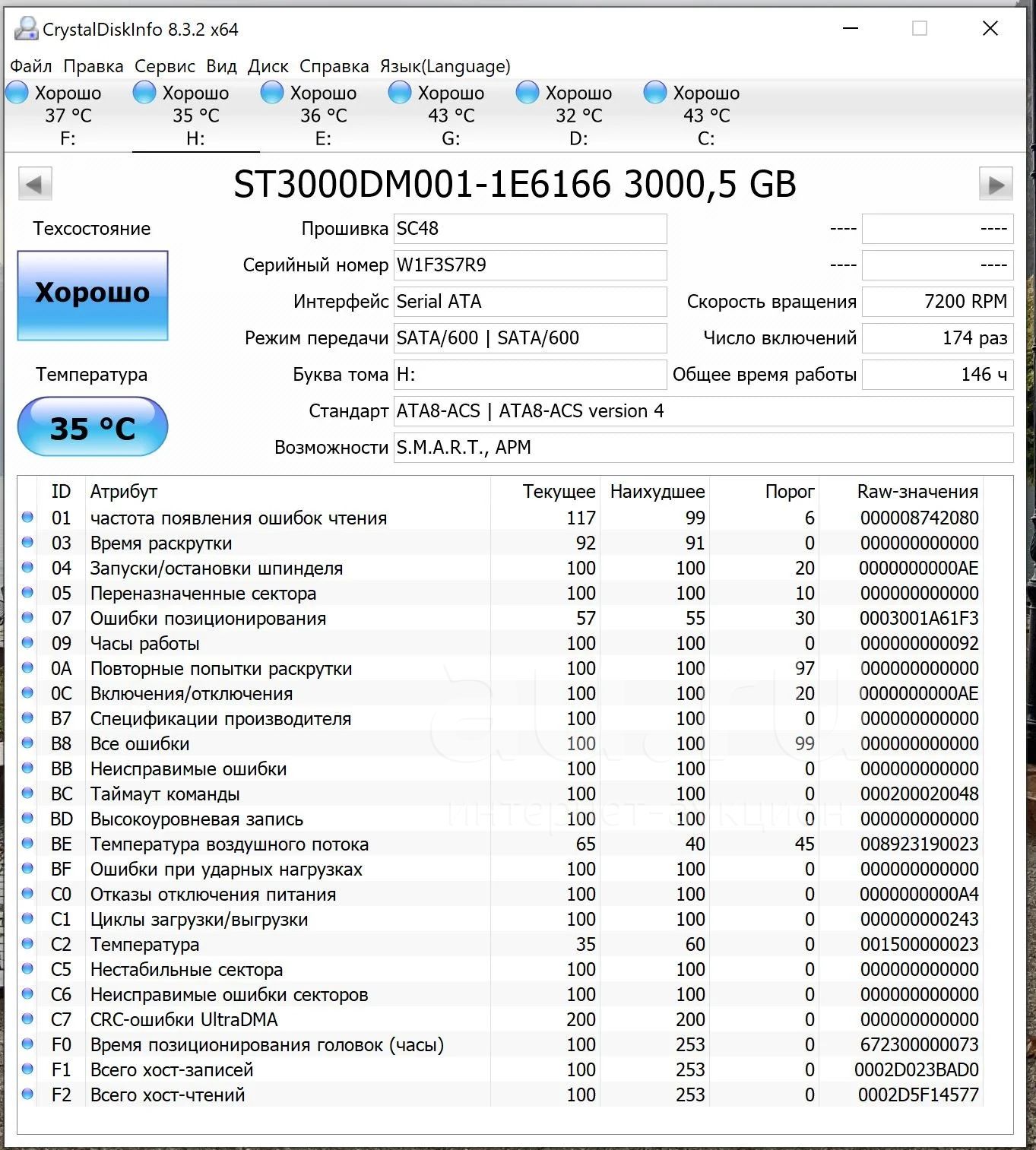Open the Язык(Language) menu

click(x=445, y=66)
